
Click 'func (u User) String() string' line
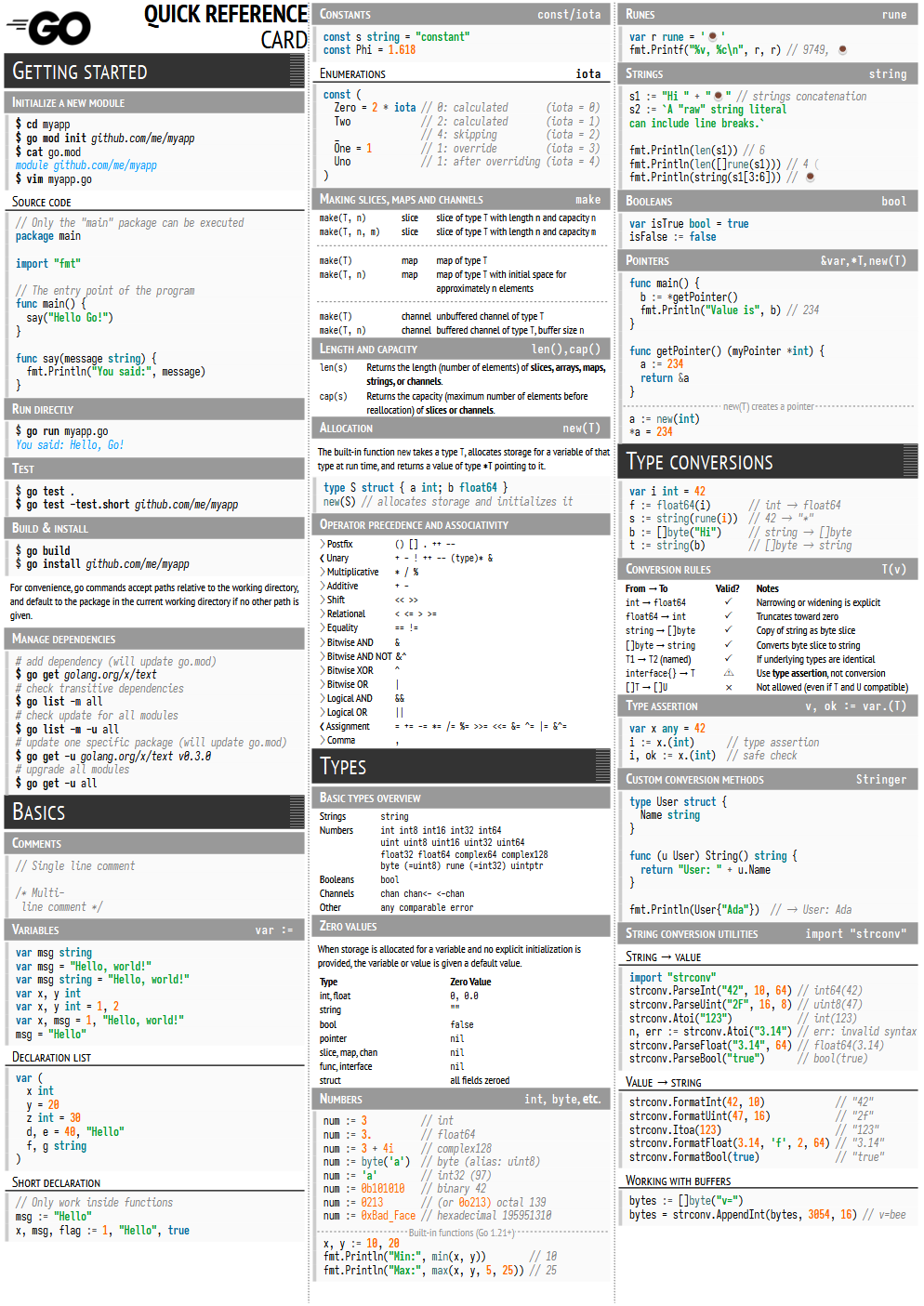click(712, 856)
